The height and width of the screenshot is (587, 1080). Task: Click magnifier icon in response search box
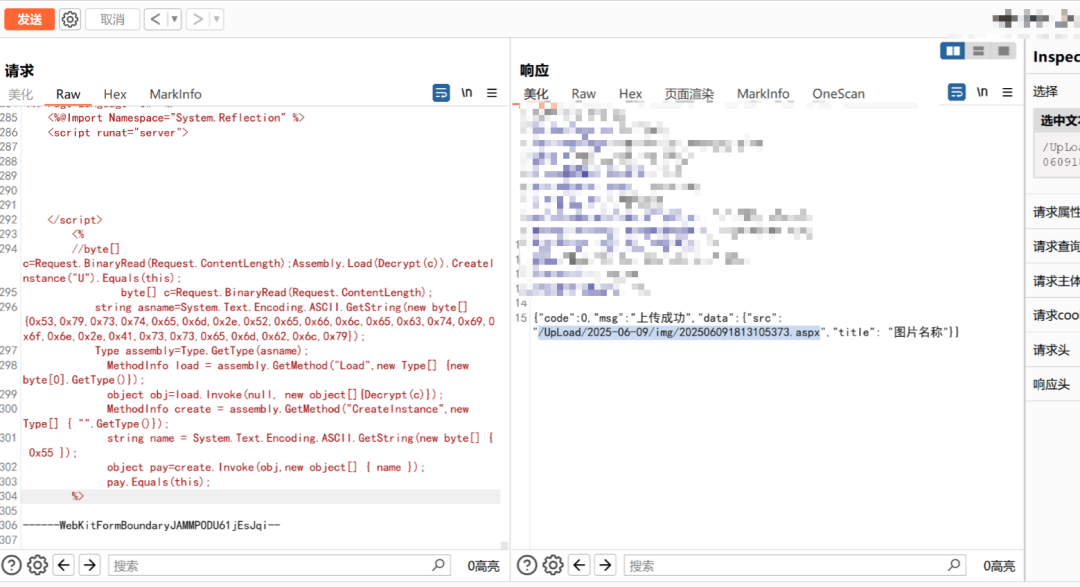point(953,565)
